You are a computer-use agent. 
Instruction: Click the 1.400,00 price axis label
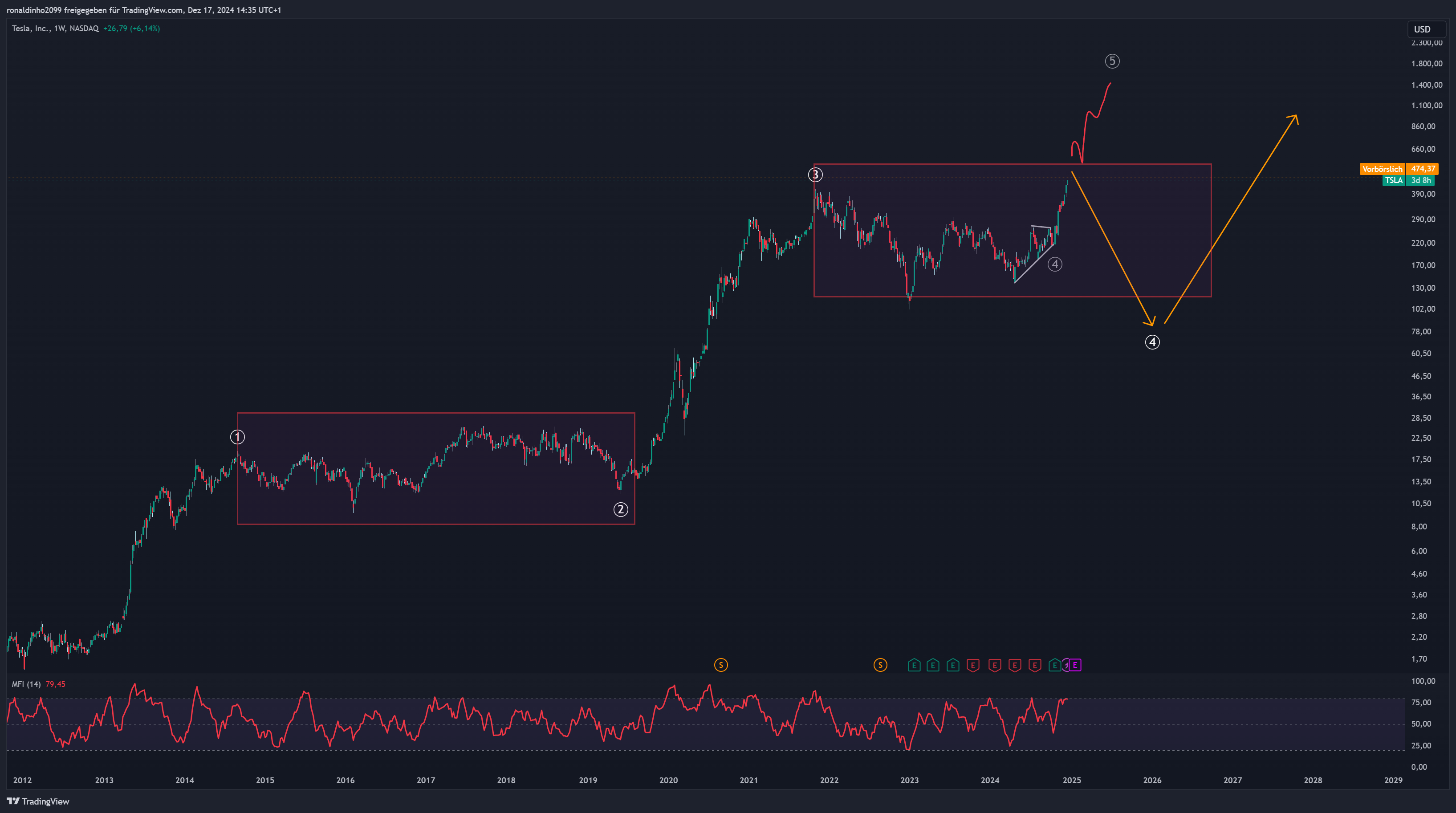[x=1427, y=85]
